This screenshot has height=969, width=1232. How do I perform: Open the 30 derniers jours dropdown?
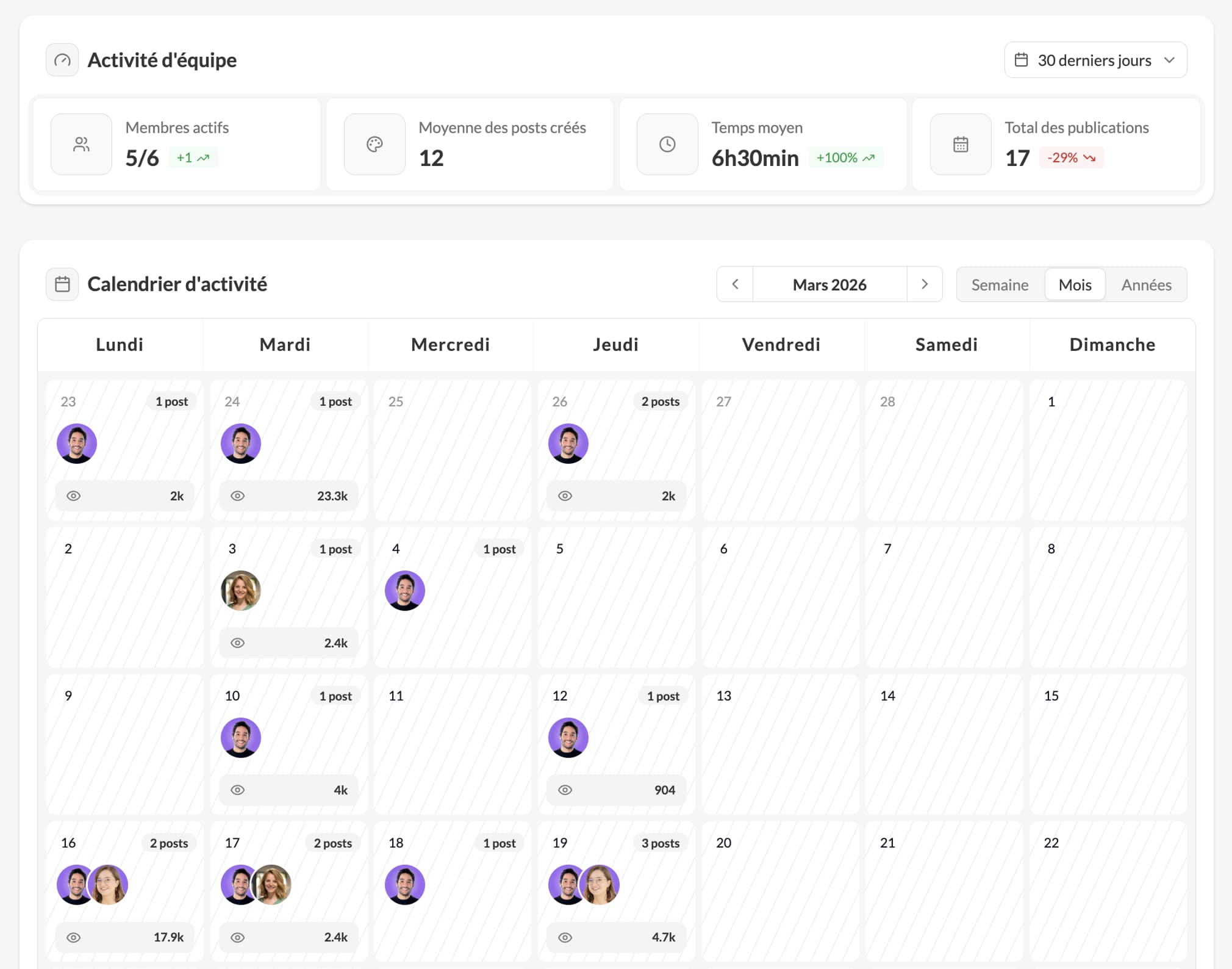coord(1095,60)
